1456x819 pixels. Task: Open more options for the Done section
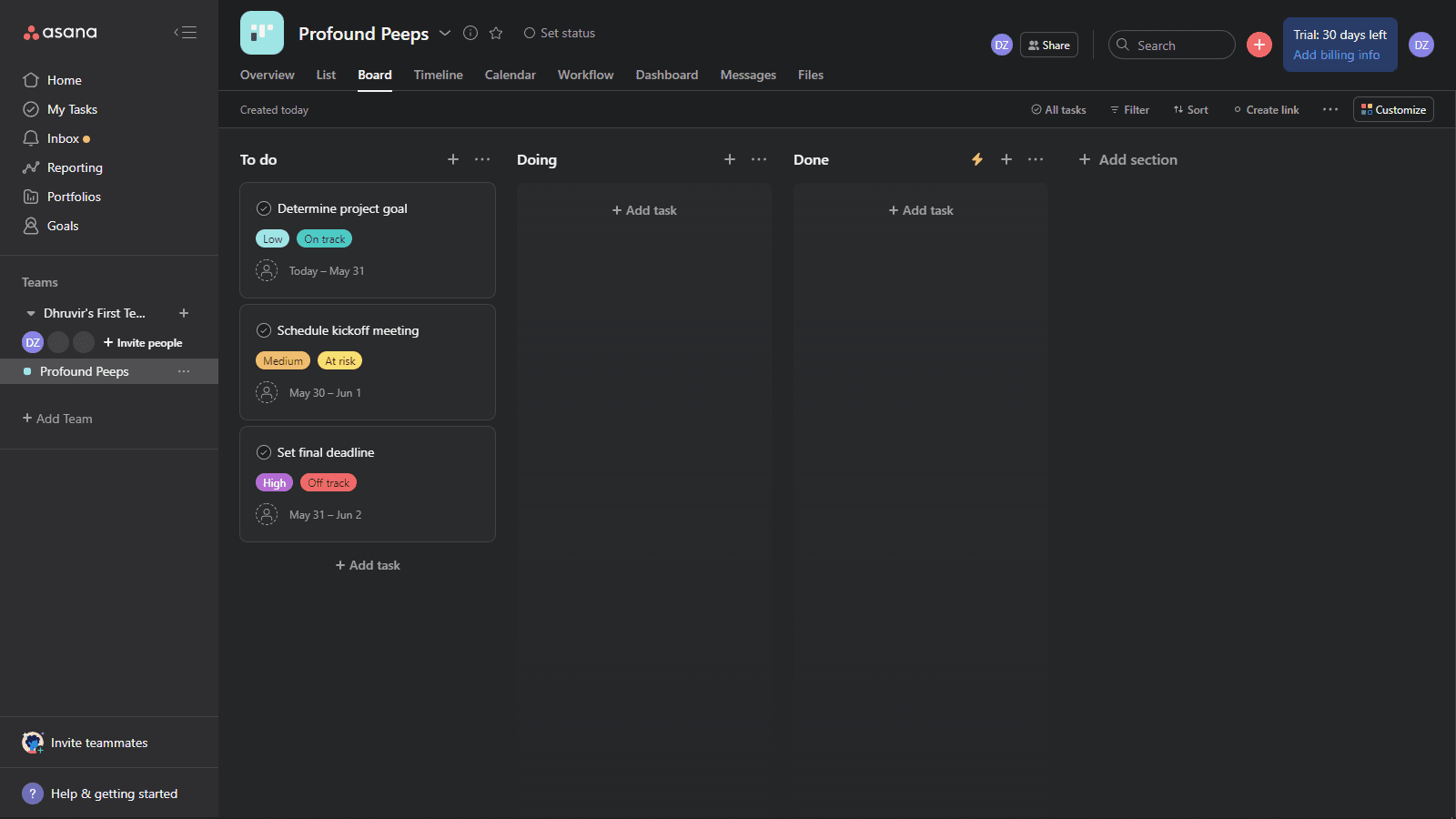pyautogui.click(x=1036, y=159)
